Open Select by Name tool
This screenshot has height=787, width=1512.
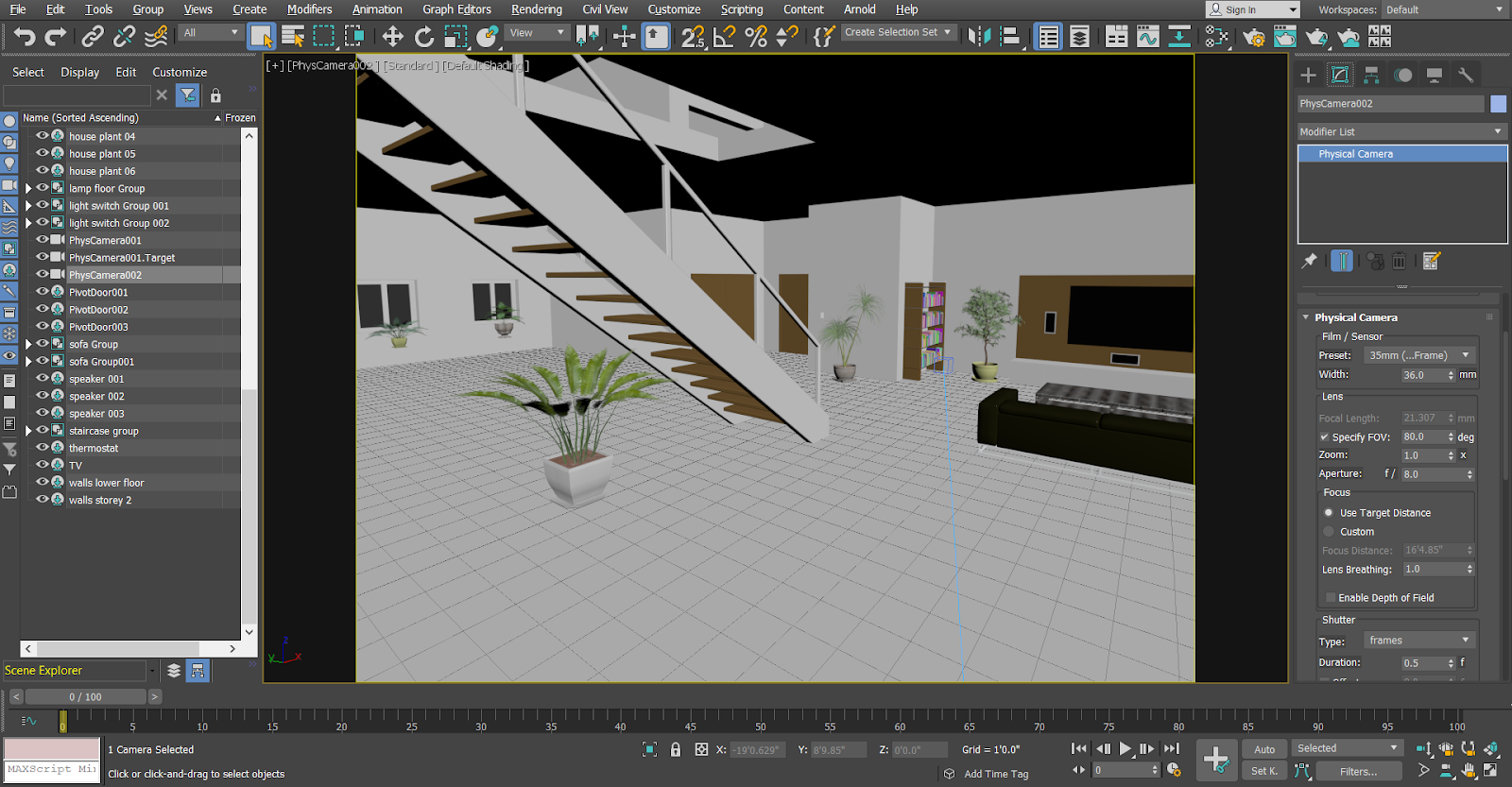click(293, 37)
